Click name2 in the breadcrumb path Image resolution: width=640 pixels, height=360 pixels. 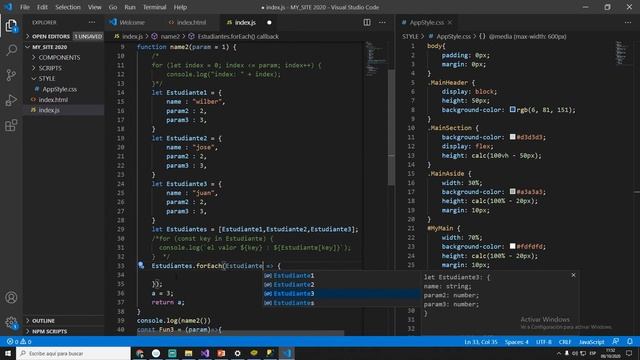click(170, 36)
